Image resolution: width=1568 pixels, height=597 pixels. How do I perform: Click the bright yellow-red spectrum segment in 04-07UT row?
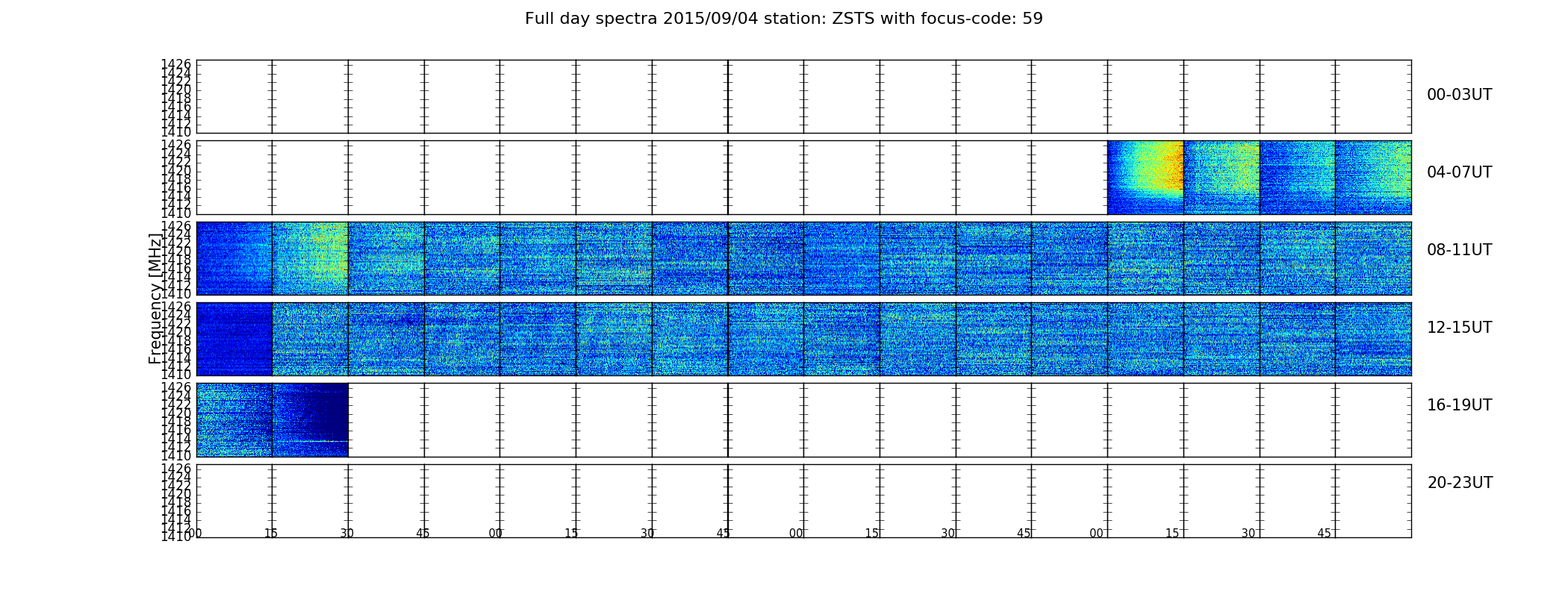[1145, 178]
